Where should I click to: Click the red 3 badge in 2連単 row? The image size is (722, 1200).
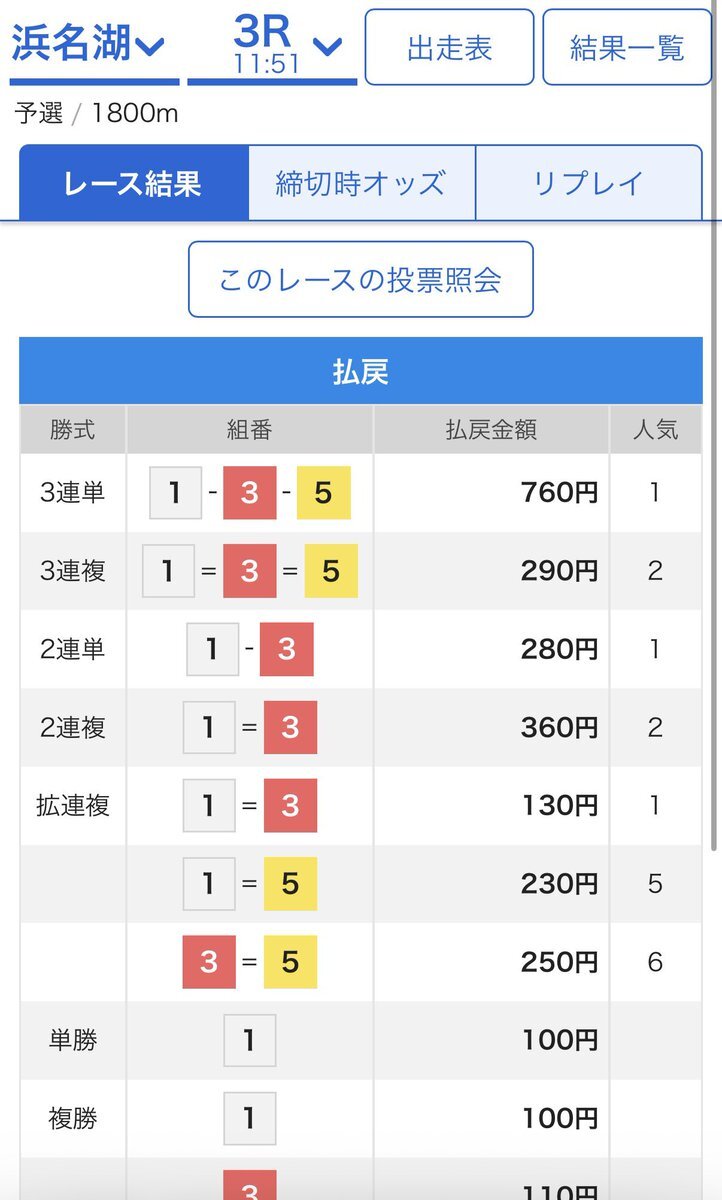[287, 649]
